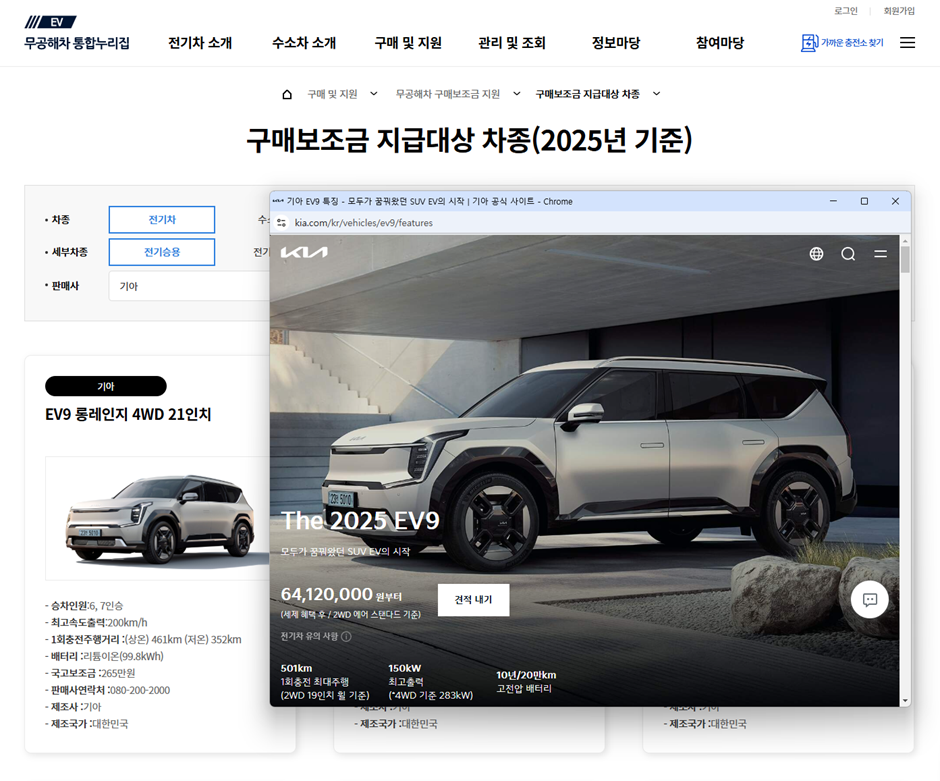Click the 10년/20만km battery warranty stat
Screen dimensions: 940x781
pos(526,682)
